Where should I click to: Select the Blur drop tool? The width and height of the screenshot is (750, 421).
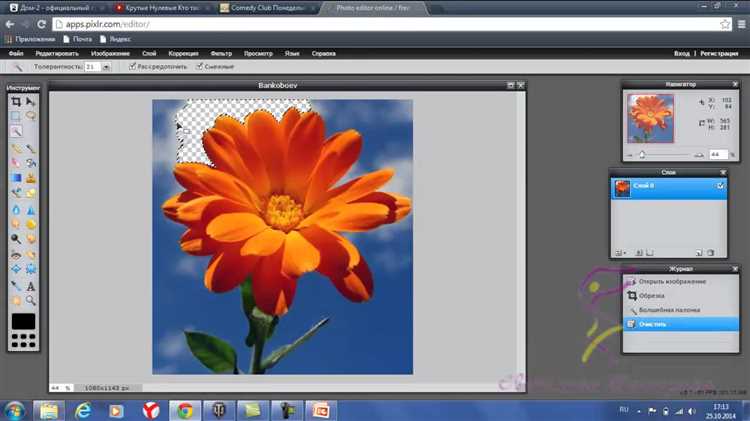coord(16,210)
